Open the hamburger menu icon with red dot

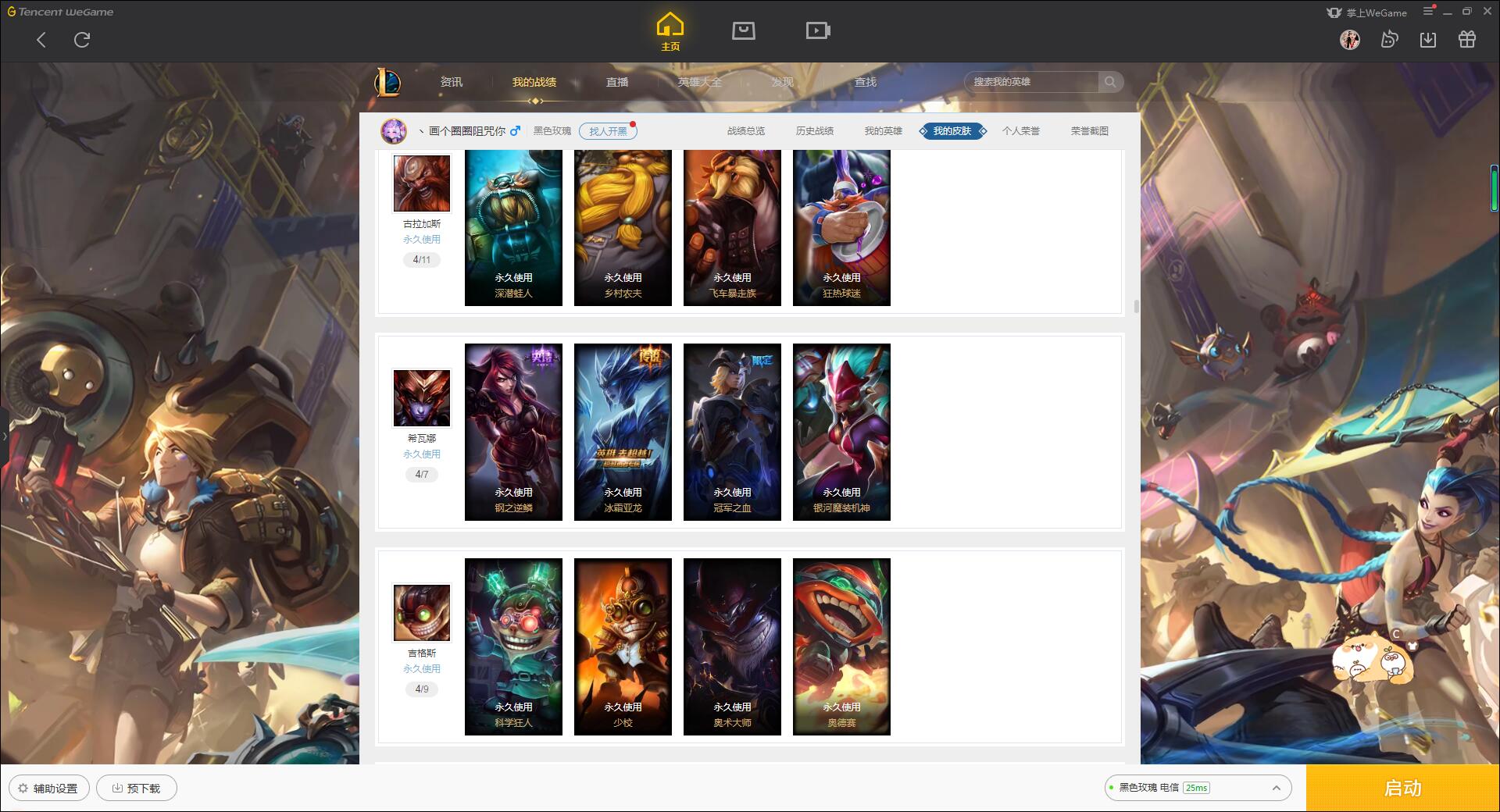(1429, 11)
